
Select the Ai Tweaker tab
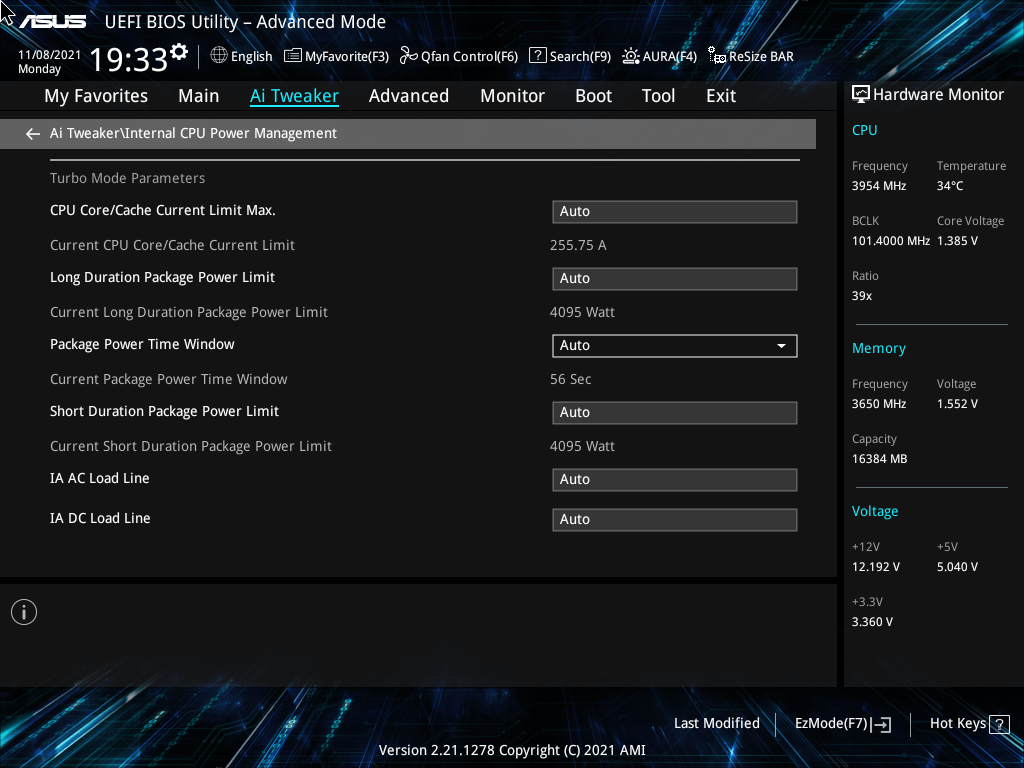coord(294,96)
